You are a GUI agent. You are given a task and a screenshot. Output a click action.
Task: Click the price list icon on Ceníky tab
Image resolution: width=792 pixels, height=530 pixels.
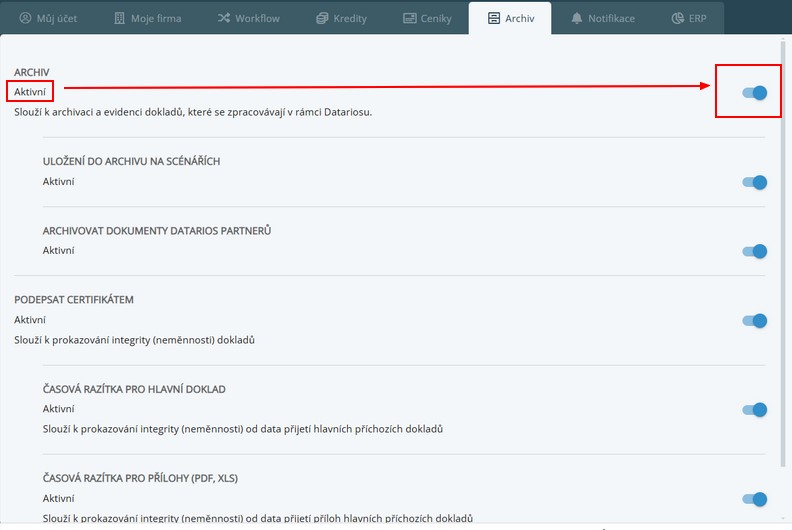[x=410, y=18]
